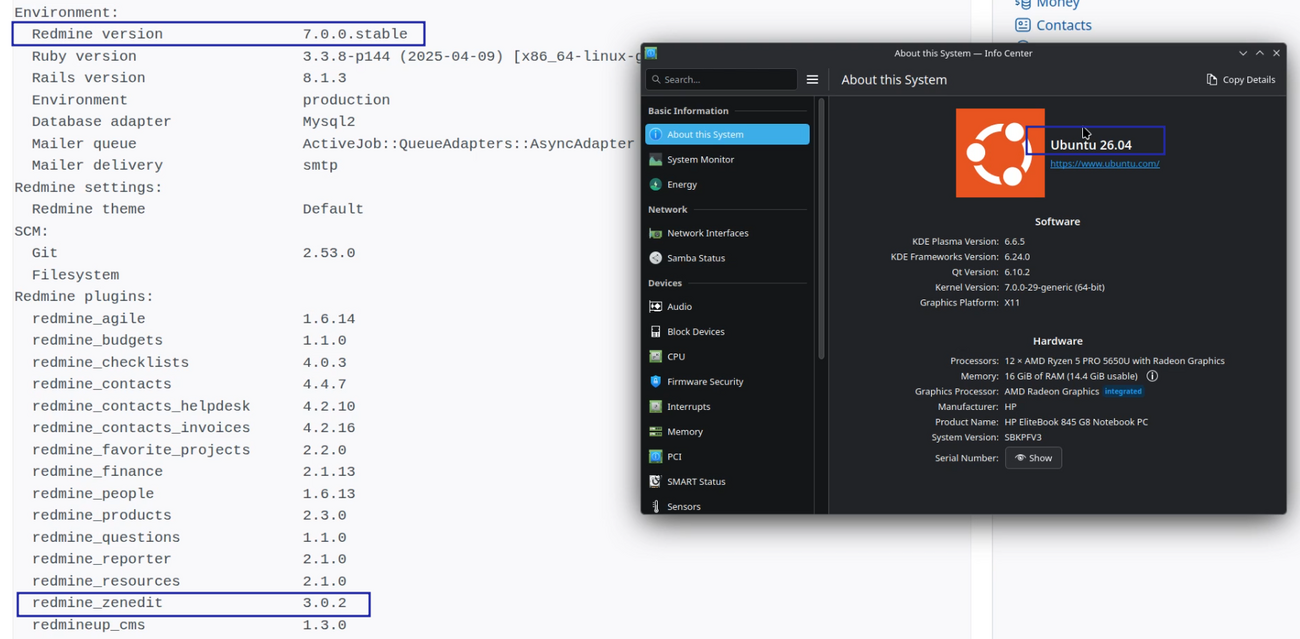Viewport: 1300px width, 639px height.
Task: Open System Monitor in Info Center sidebar
Action: 727,159
